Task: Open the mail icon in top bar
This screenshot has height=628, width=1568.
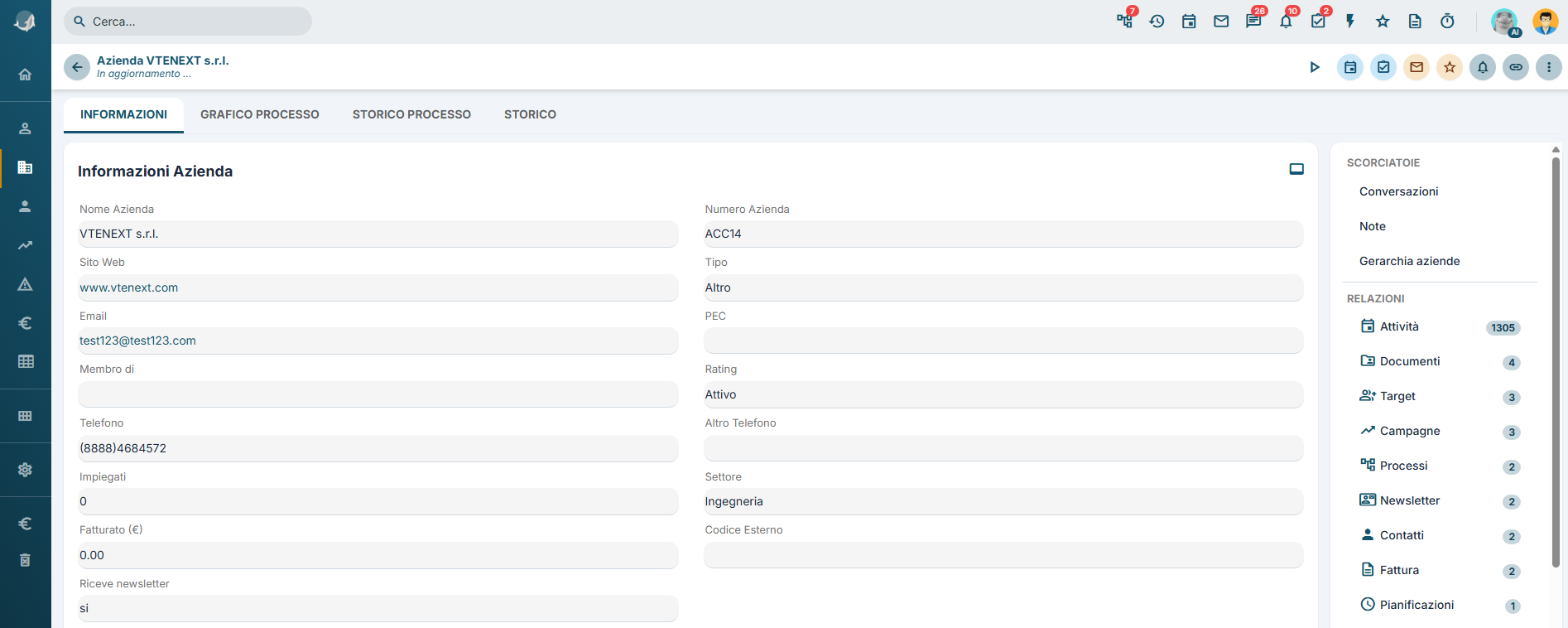Action: [1221, 22]
